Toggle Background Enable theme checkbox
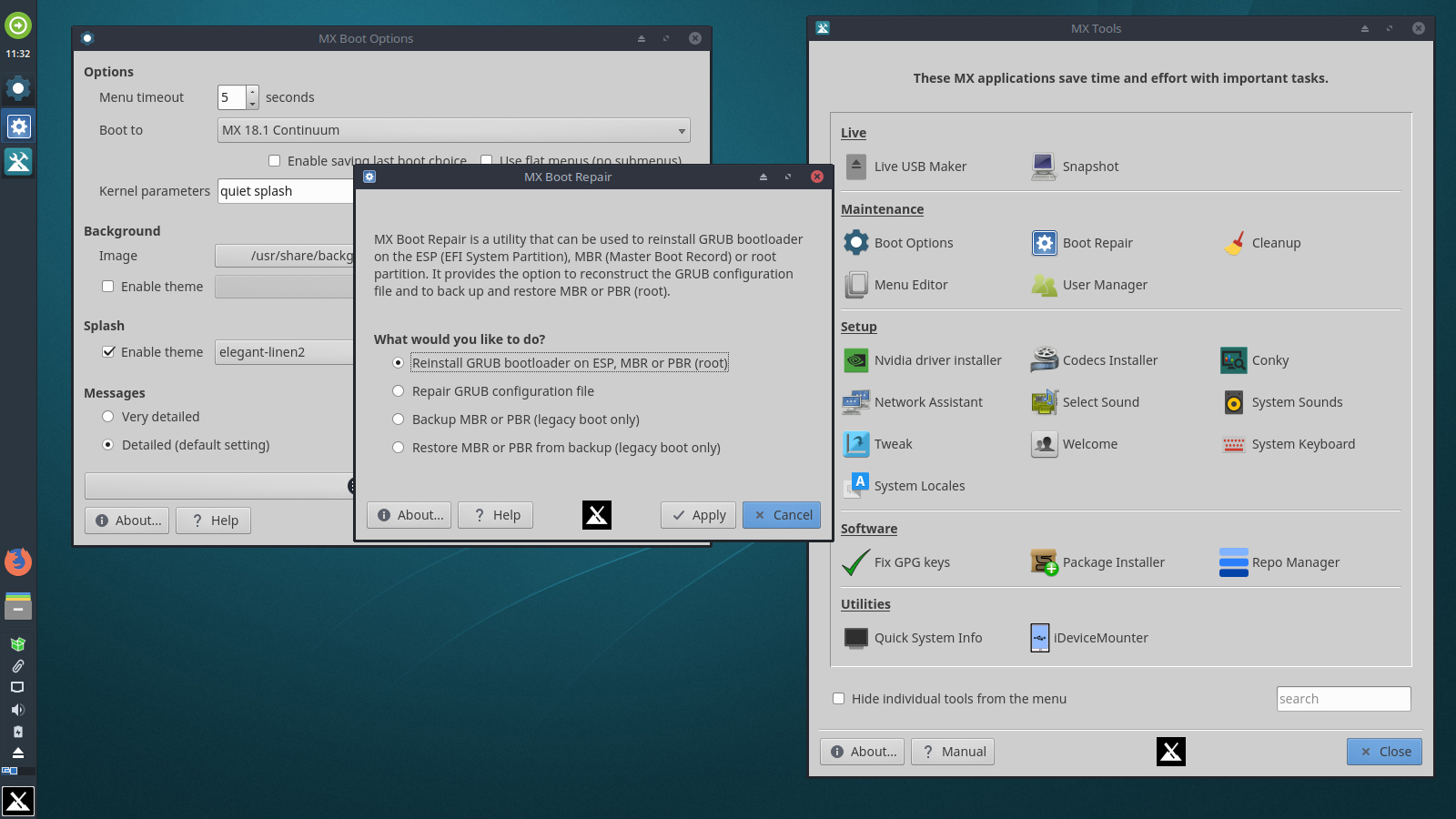Screen dimensions: 1456x819 point(152,287)
